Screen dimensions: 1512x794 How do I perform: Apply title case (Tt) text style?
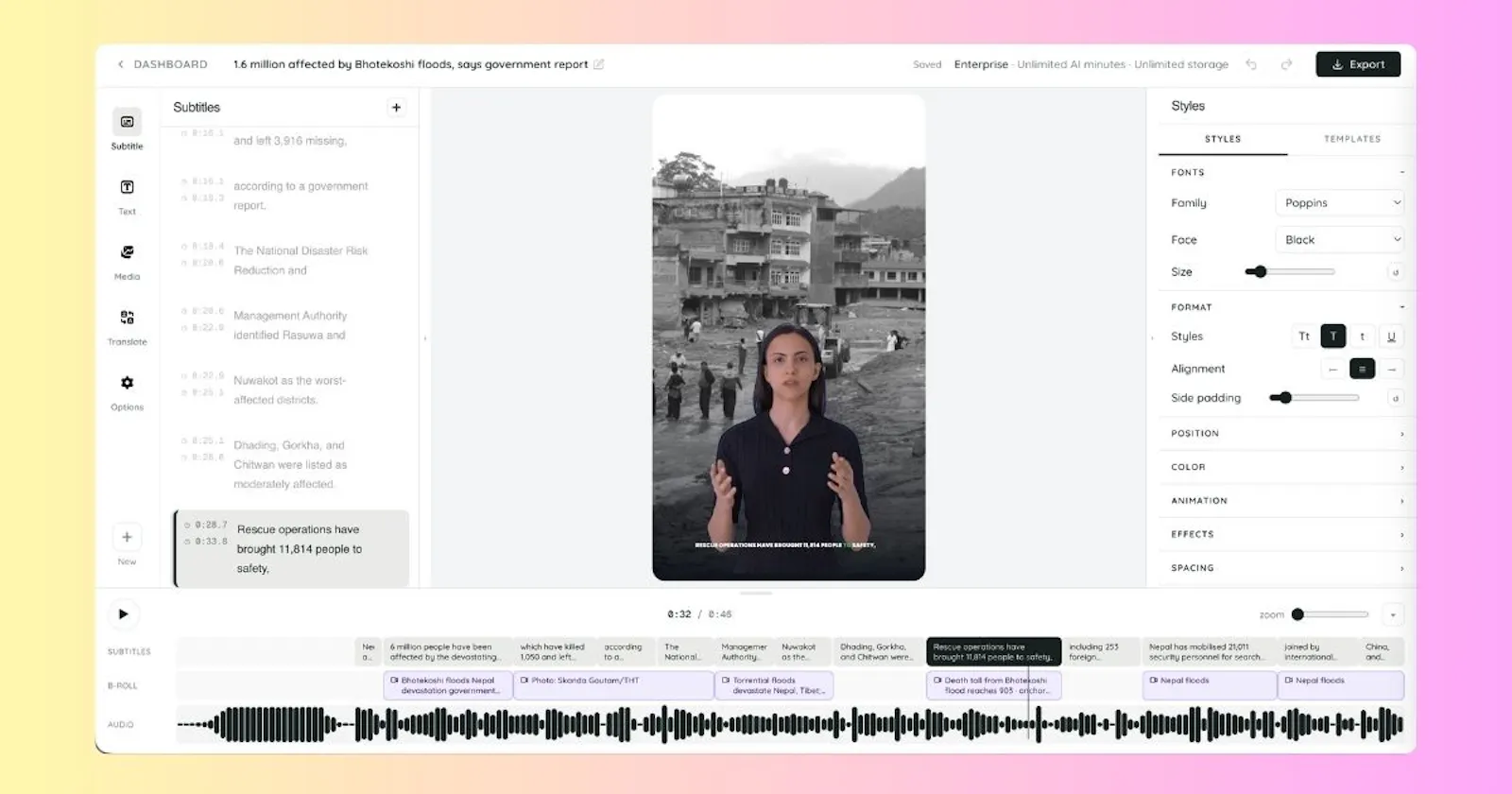tap(1304, 337)
